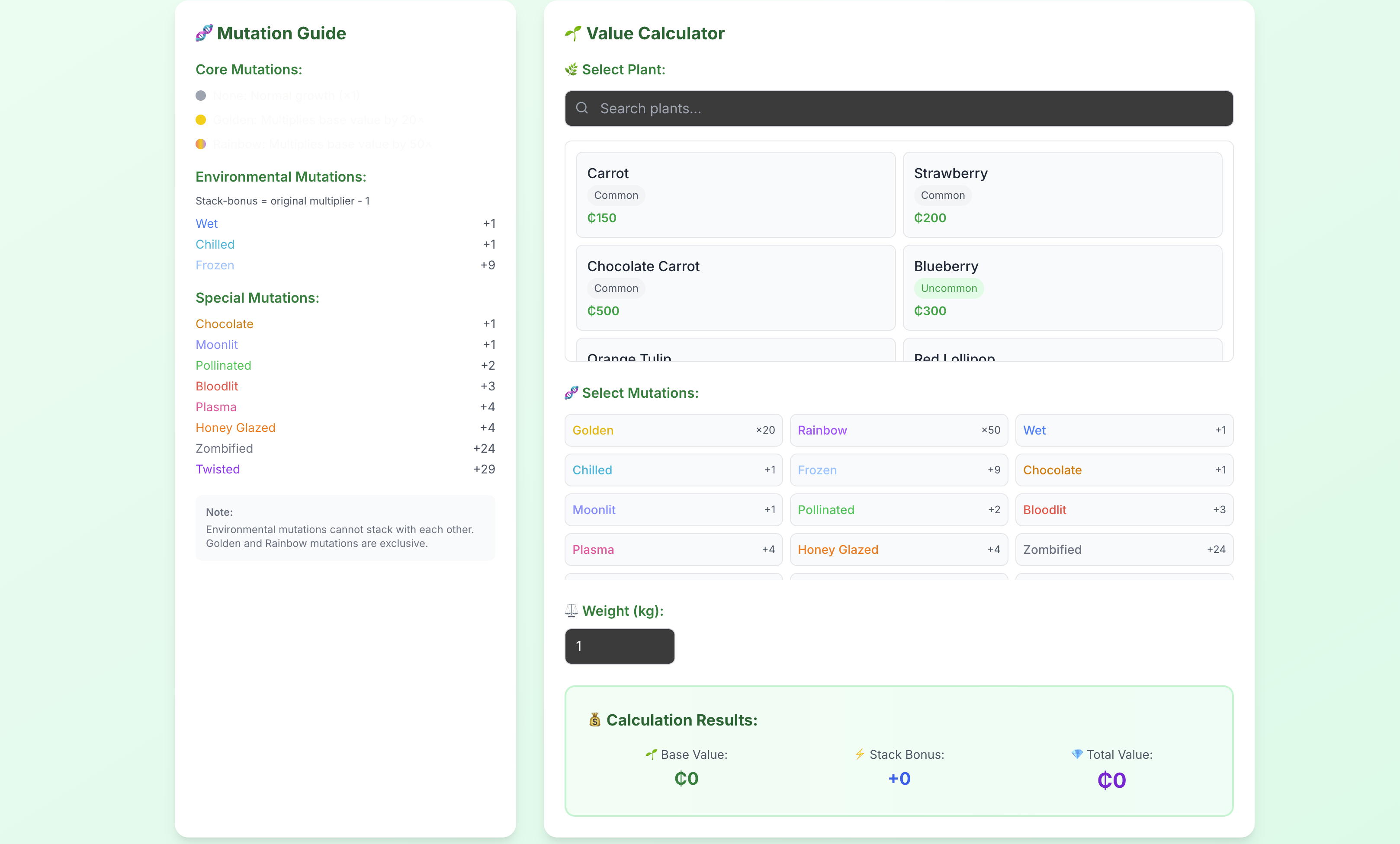Select the Zombified +24 mutation option
1400x844 pixels.
point(1124,549)
